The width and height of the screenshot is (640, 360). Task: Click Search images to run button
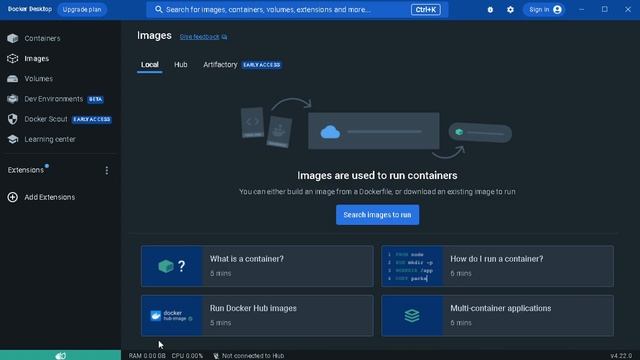click(x=377, y=215)
